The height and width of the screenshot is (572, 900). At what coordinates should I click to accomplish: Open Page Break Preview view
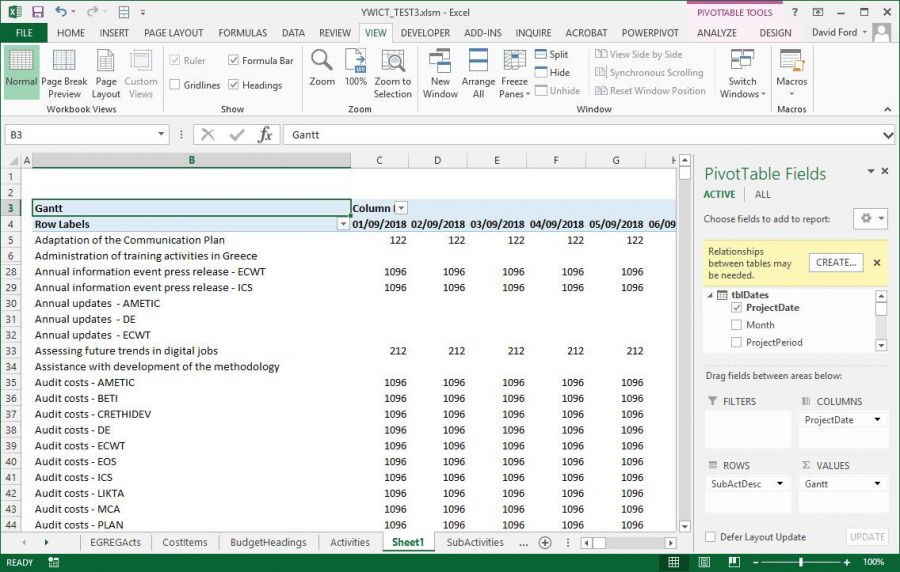click(64, 73)
